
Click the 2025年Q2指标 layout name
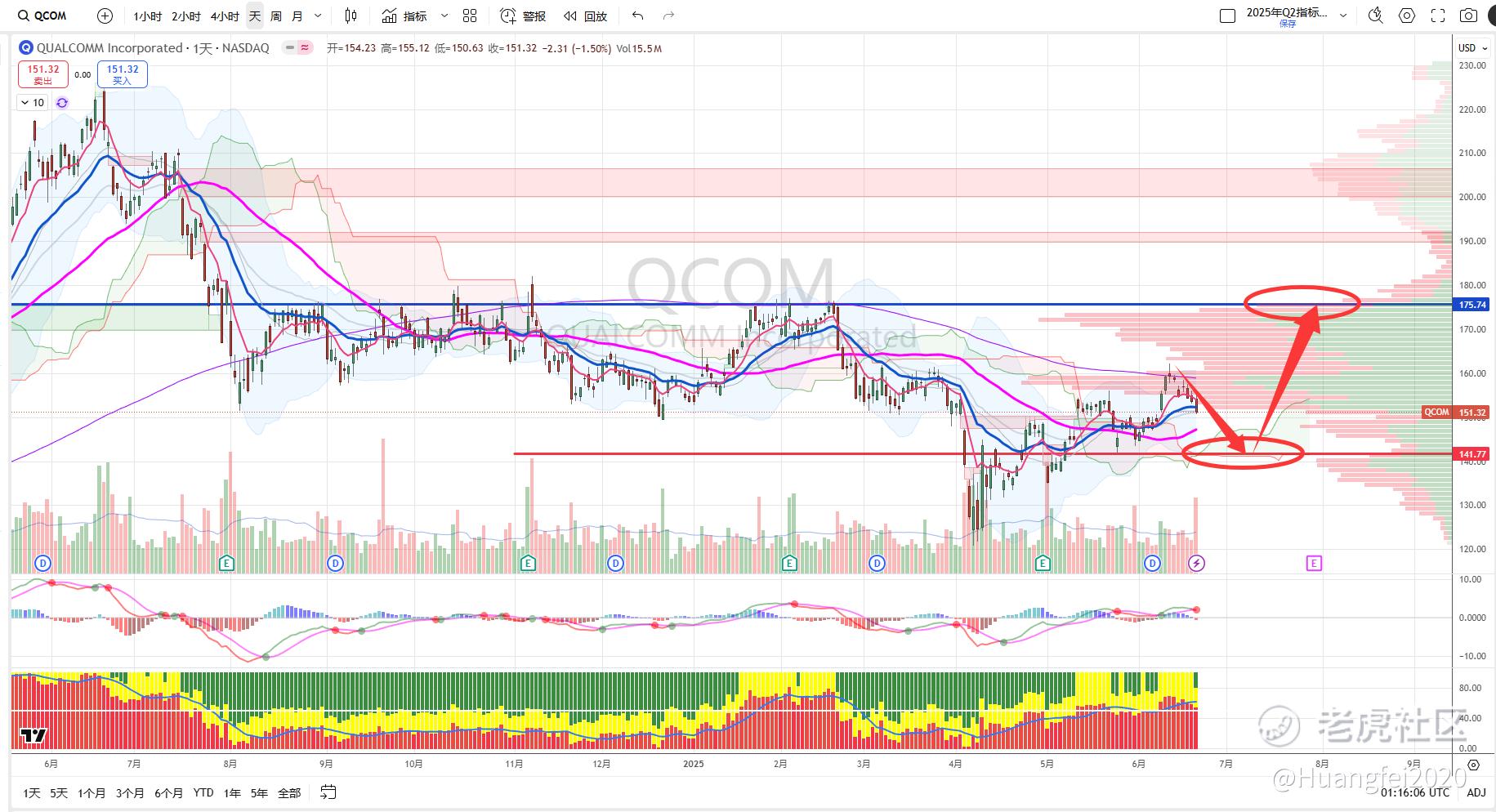tap(1287, 12)
